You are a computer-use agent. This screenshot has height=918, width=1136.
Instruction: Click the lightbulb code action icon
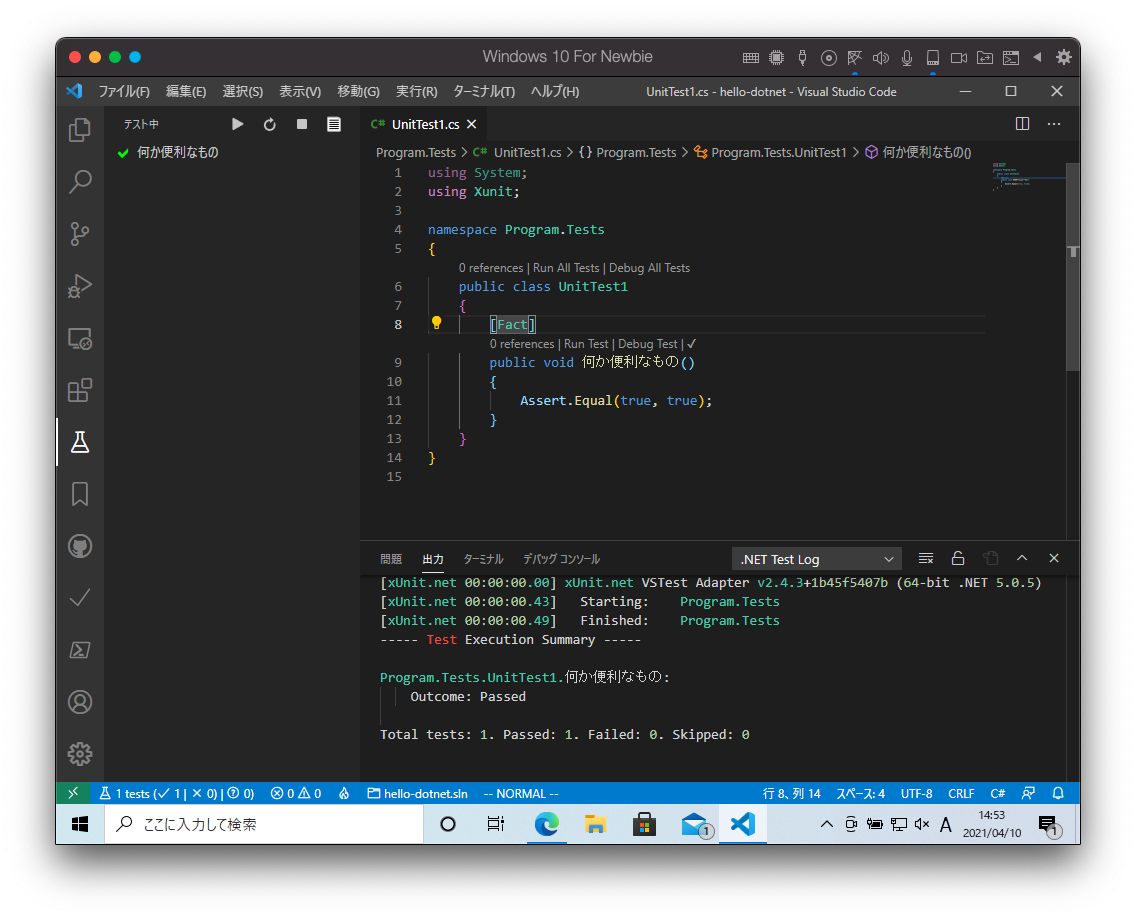point(436,323)
